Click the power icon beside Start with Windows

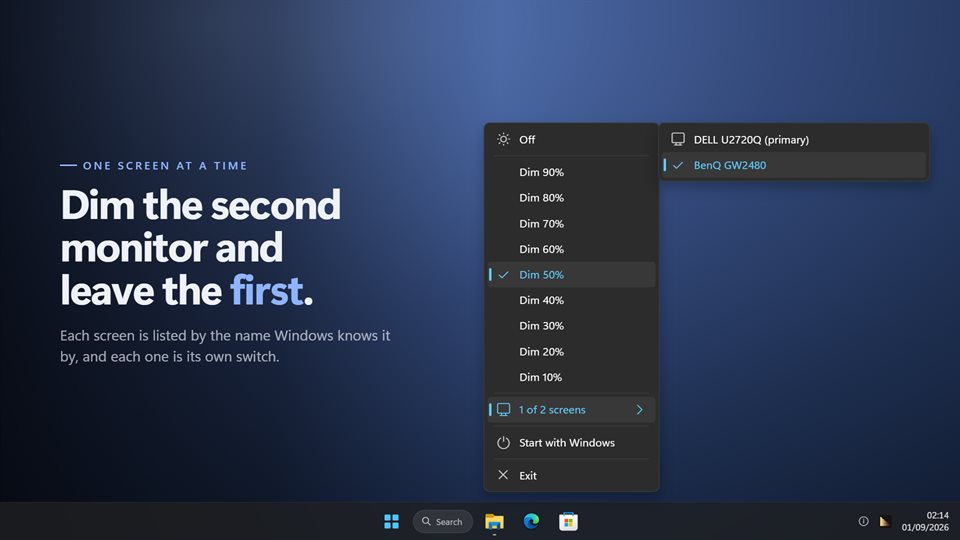pyautogui.click(x=503, y=443)
